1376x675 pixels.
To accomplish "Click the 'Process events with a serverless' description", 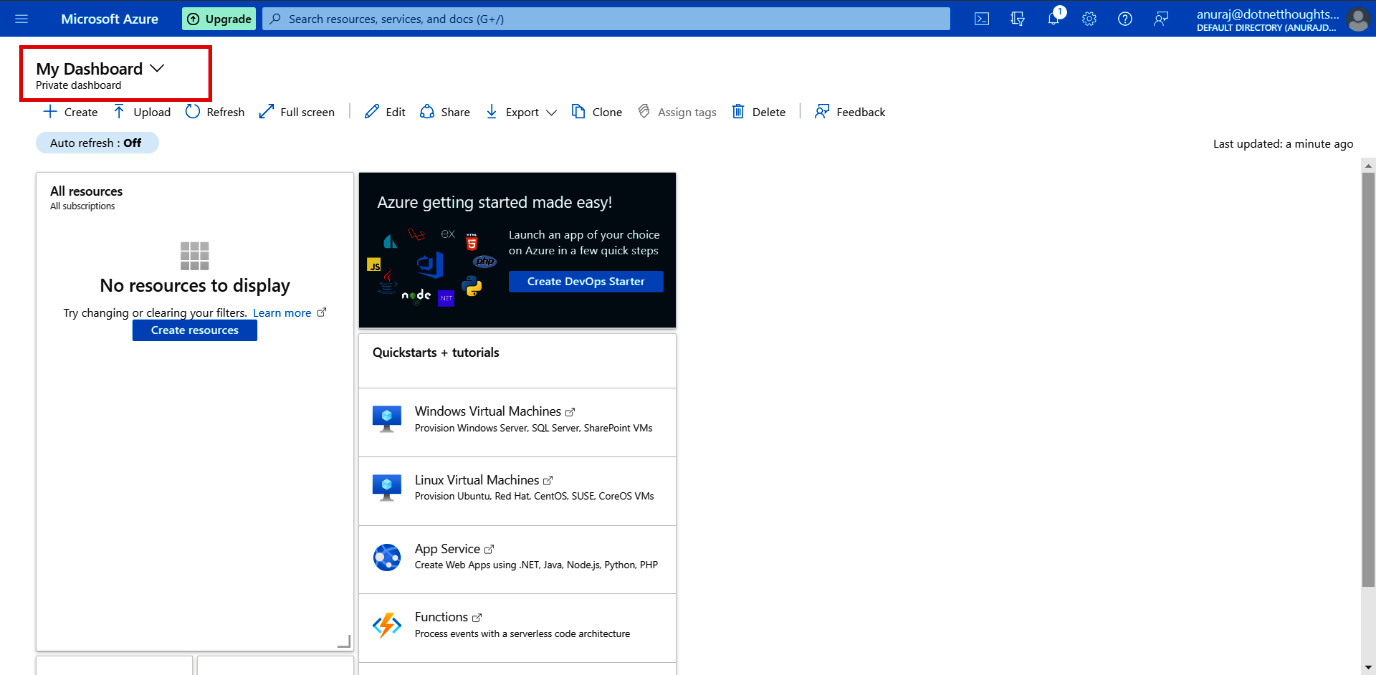I will tap(522, 634).
